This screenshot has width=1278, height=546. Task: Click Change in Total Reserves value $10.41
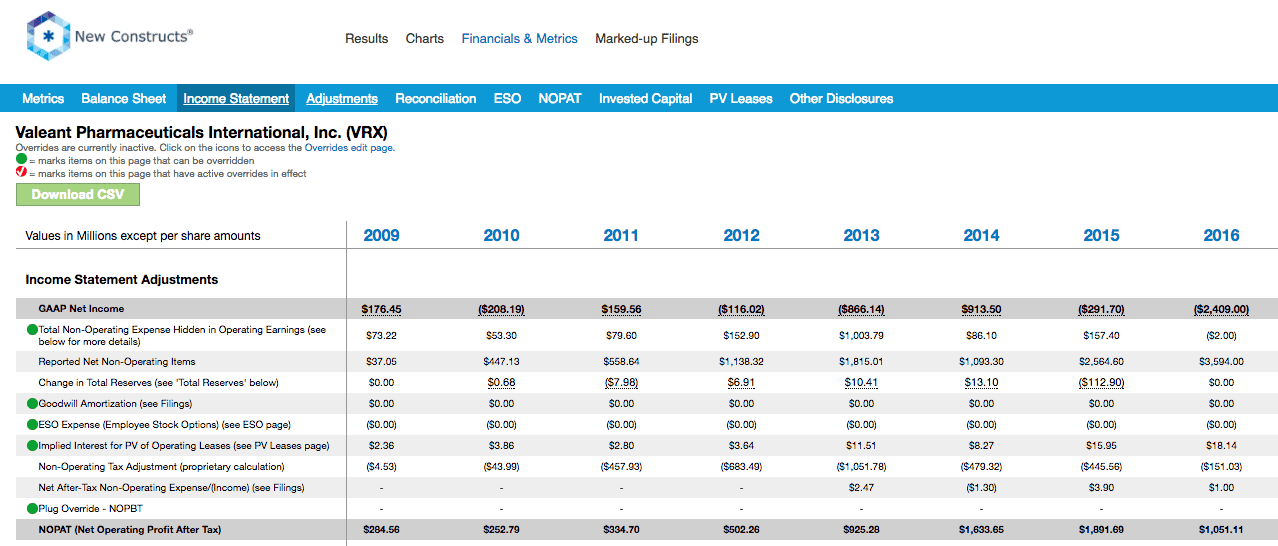coord(861,382)
